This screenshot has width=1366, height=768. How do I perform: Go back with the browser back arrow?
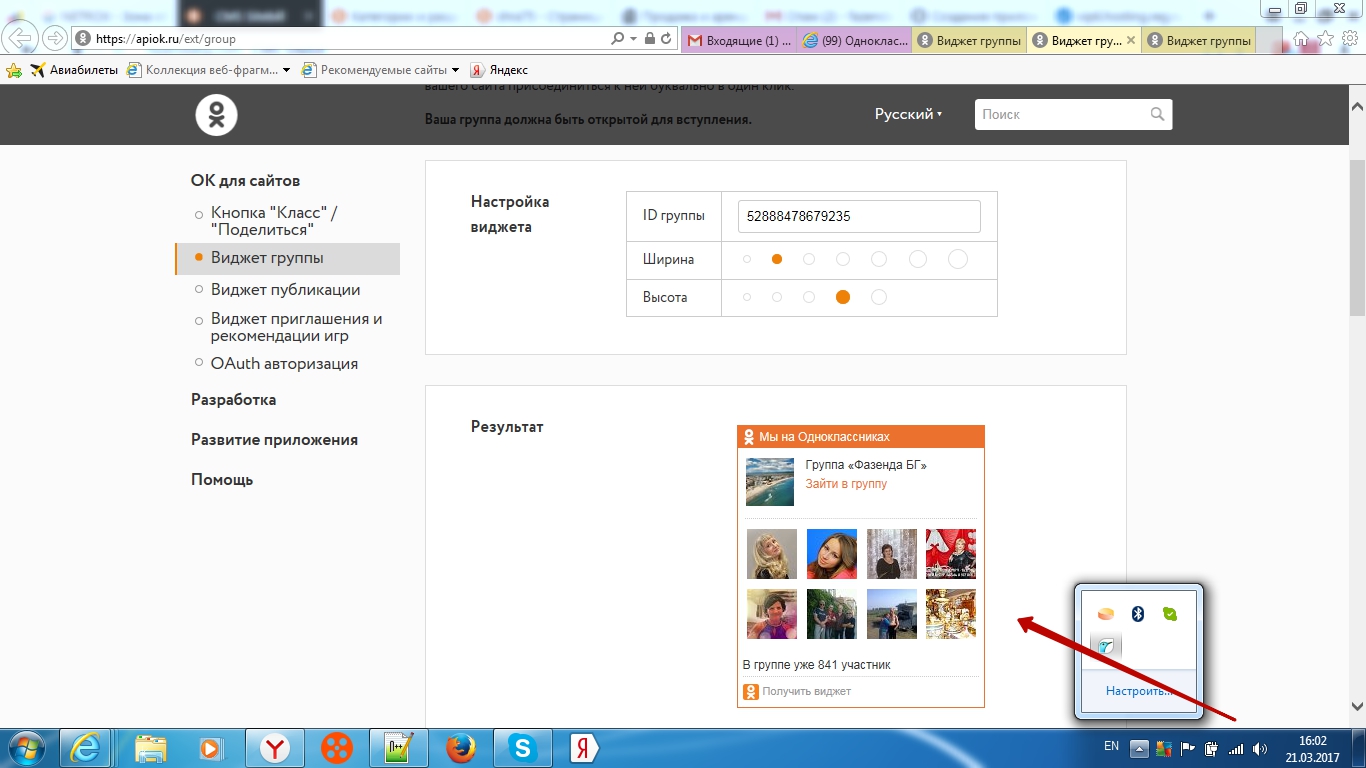coord(20,38)
